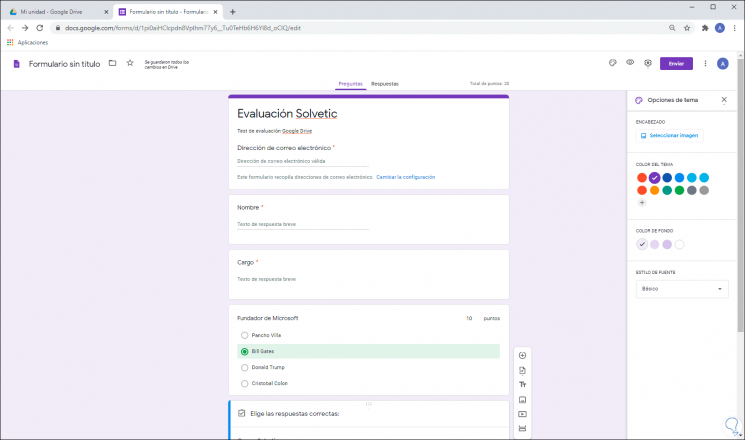The width and height of the screenshot is (745, 440).
Task: Switch to the Respuestas tab
Action: 384,84
